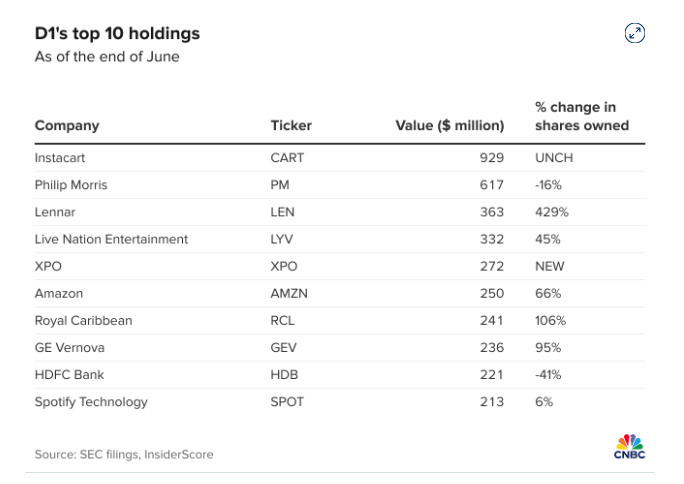
Task: Click the XPO ticker cell
Action: [284, 267]
